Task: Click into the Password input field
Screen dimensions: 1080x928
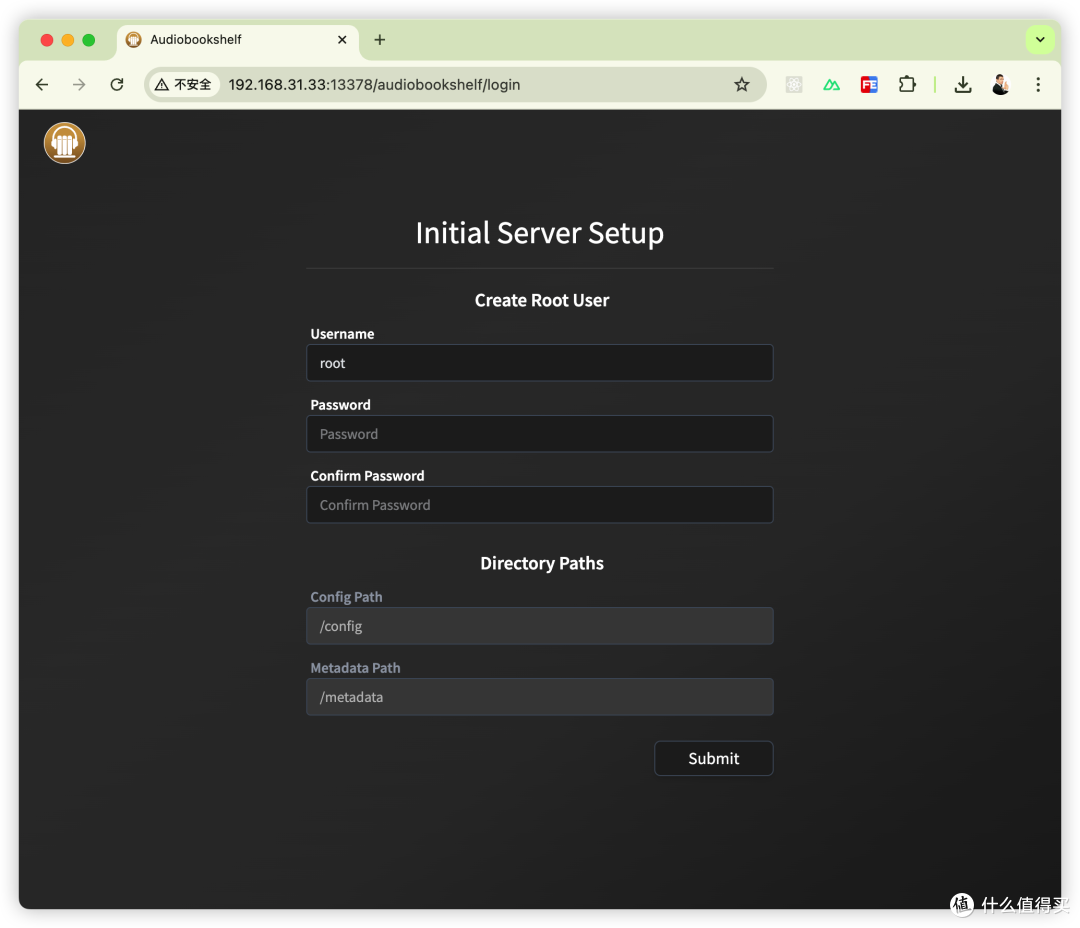Action: [x=539, y=434]
